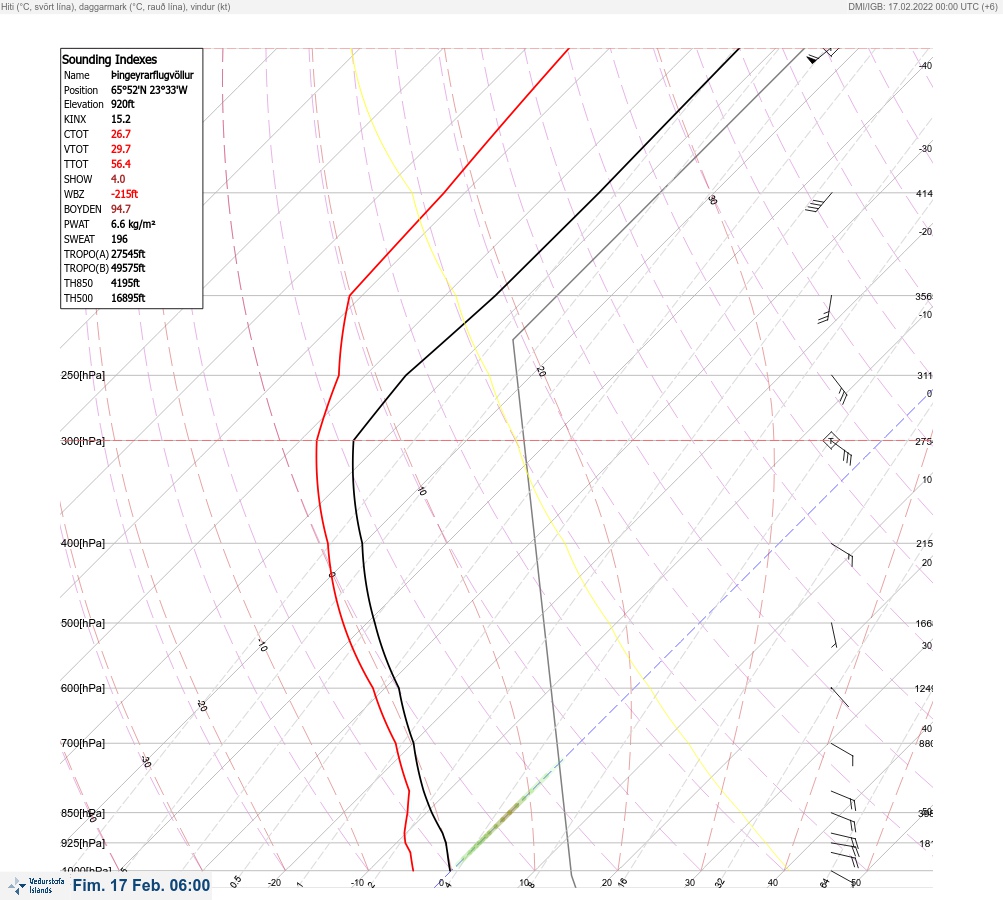Click the 925[hPa] pressure label
Viewport: 1003px width, 900px height.
point(83,843)
